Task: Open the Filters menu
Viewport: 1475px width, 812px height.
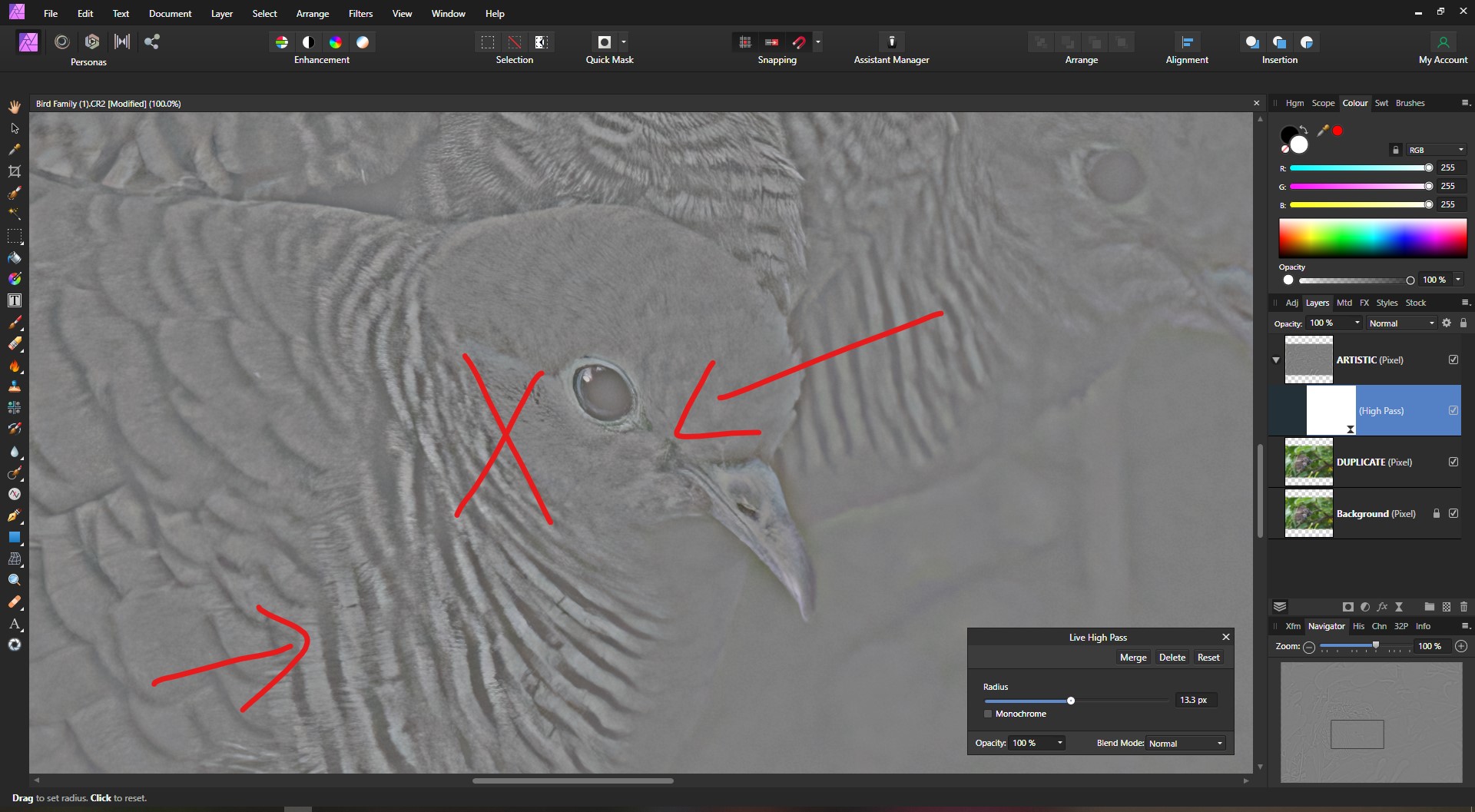Action: 360,13
